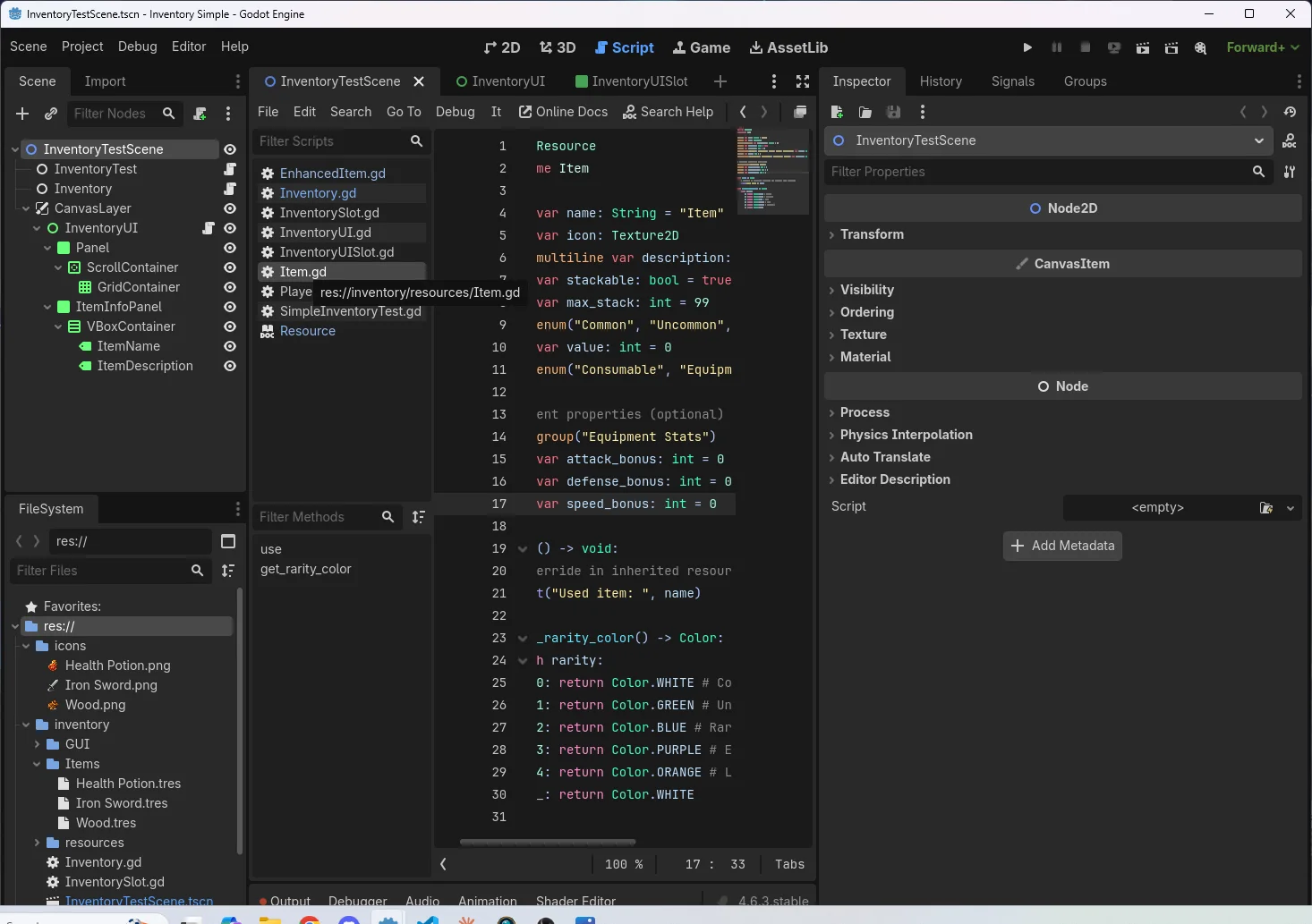Open script attached to InventoryUI node
1312x924 pixels.
tap(209, 228)
